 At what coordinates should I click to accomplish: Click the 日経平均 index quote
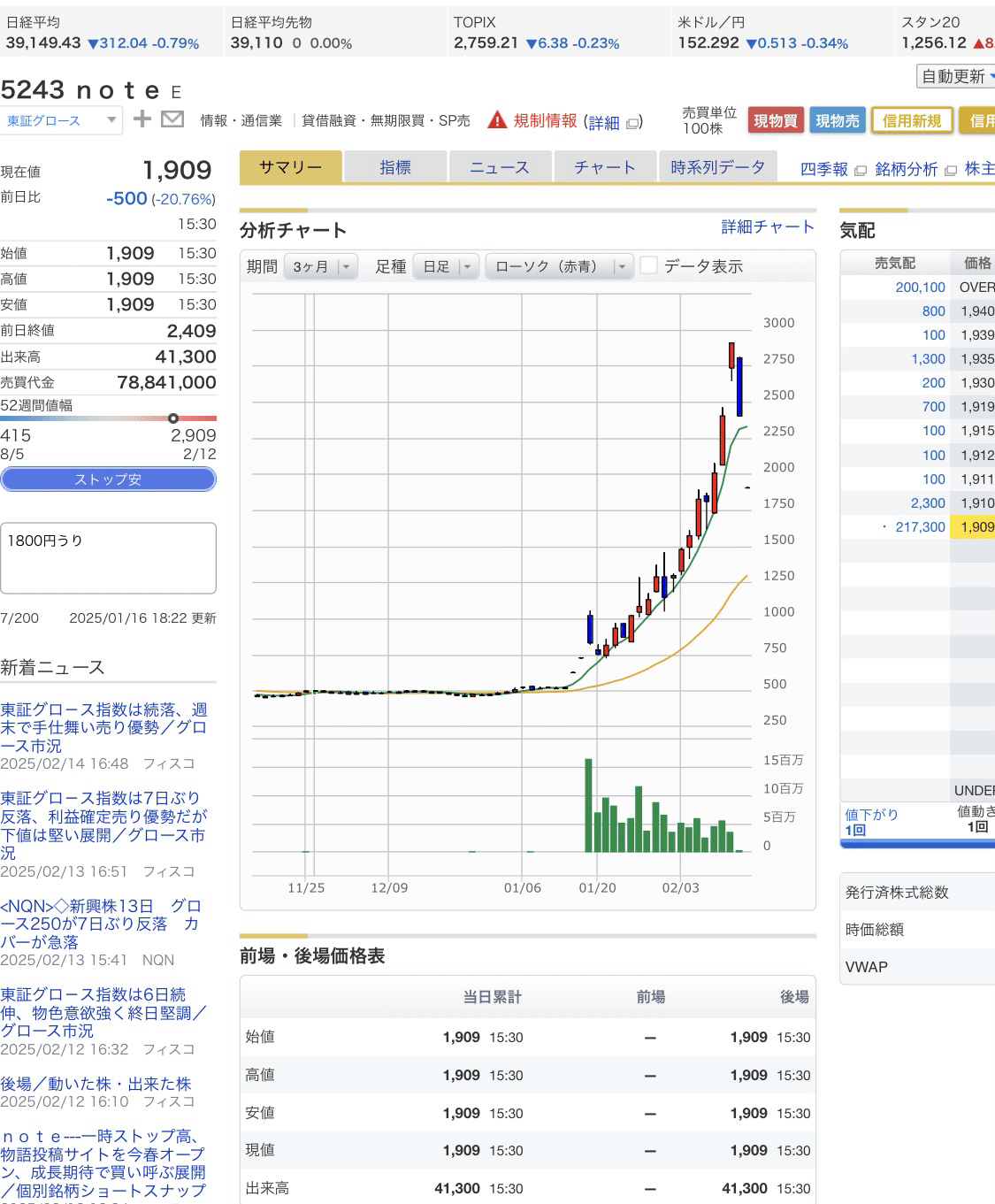[x=103, y=33]
